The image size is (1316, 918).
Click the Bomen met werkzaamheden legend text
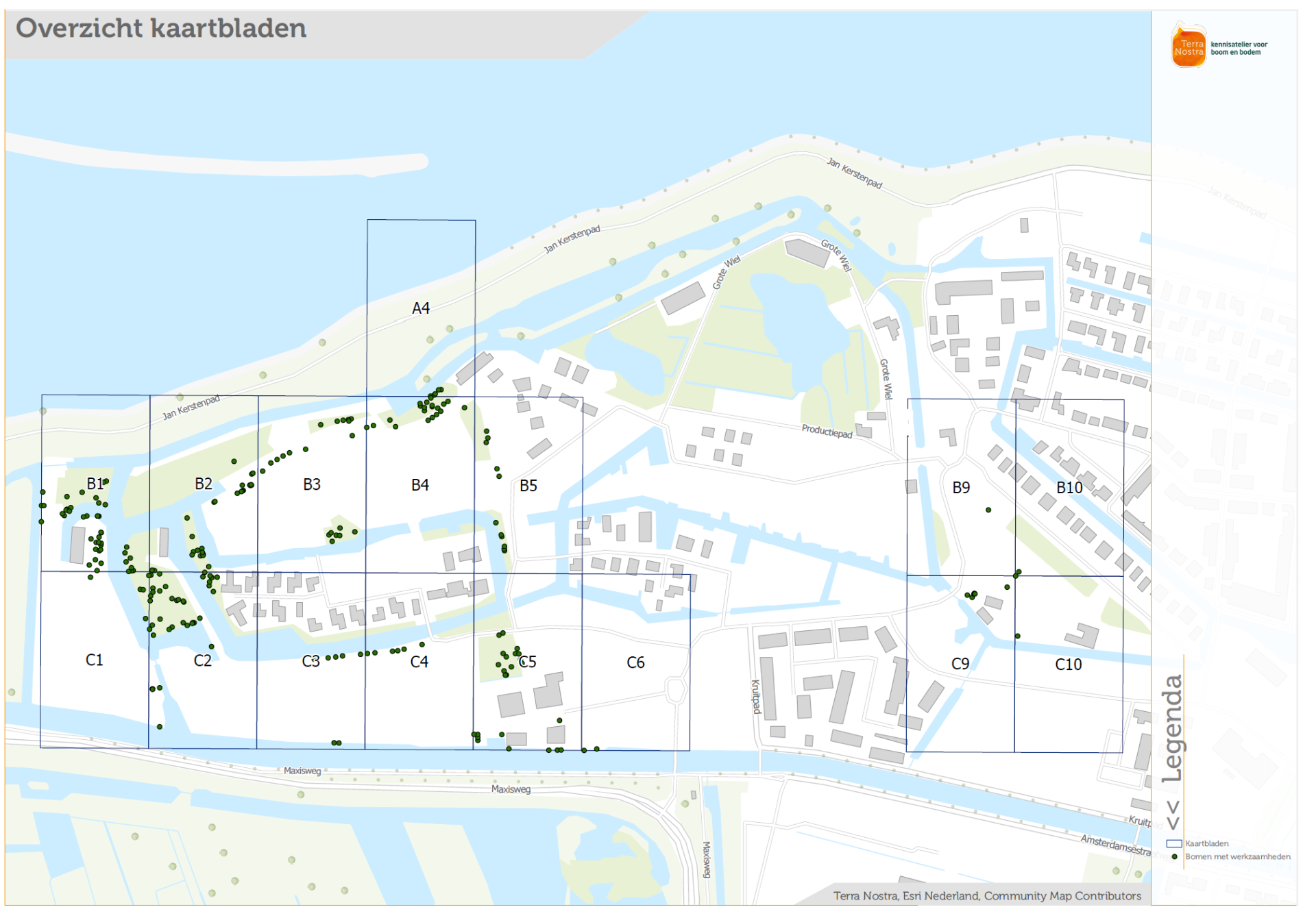click(1237, 857)
